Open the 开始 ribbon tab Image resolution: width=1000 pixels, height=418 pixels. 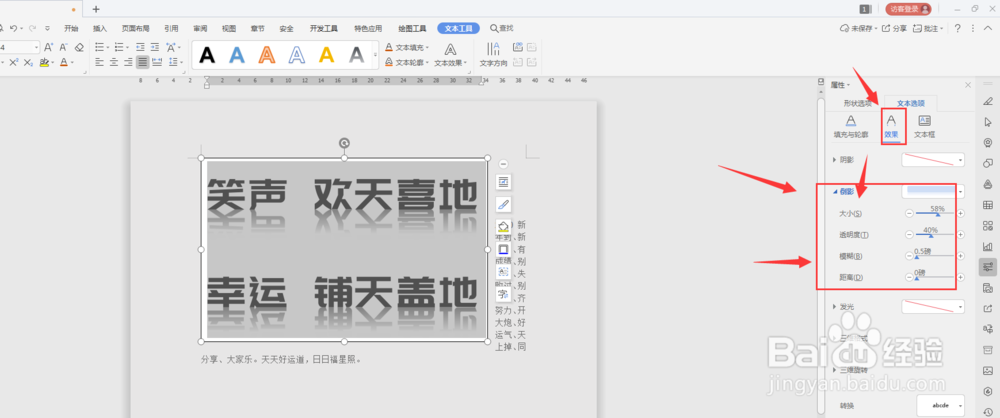[x=71, y=28]
